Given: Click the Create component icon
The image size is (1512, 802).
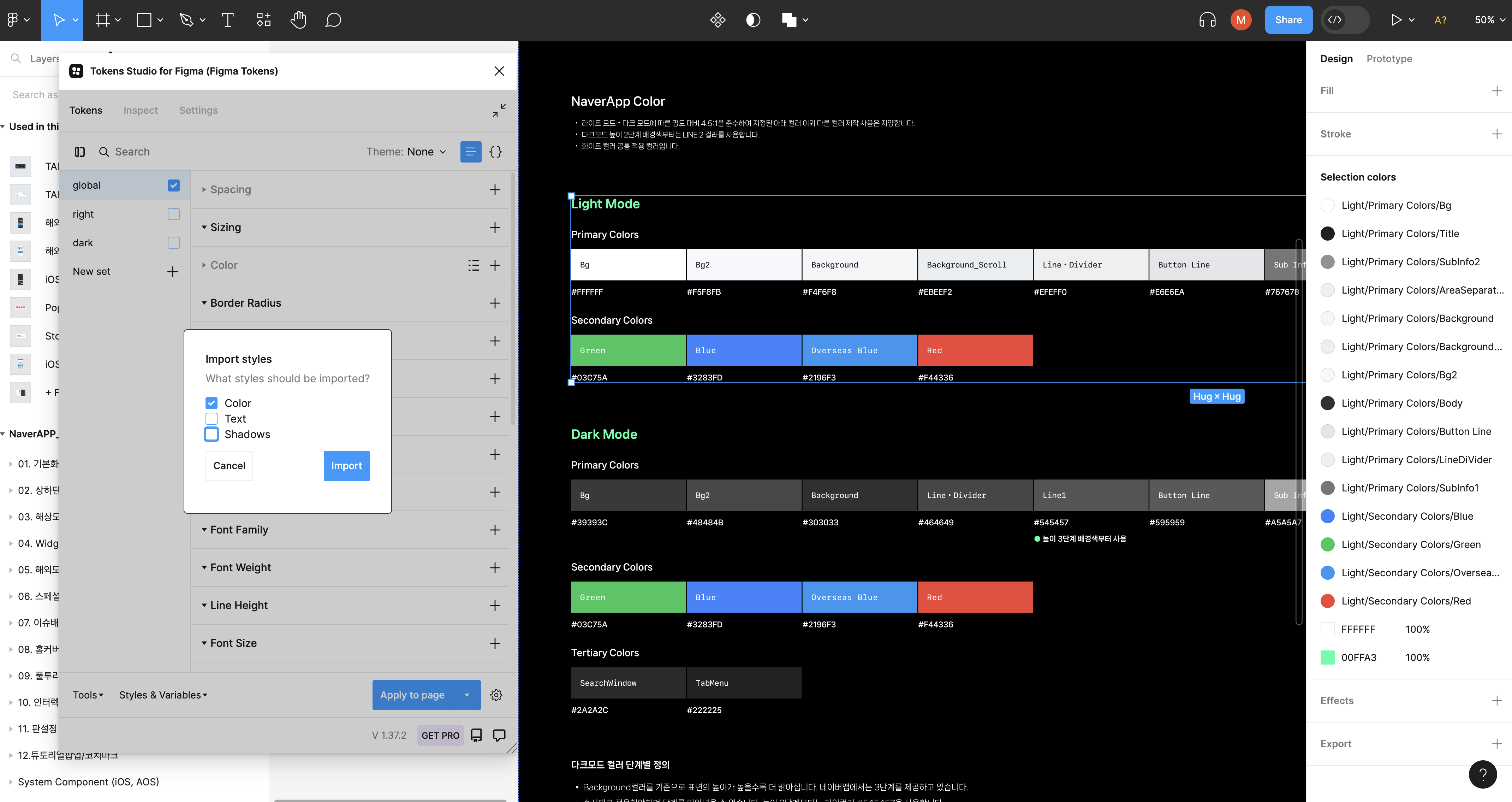Looking at the screenshot, I should (x=717, y=20).
